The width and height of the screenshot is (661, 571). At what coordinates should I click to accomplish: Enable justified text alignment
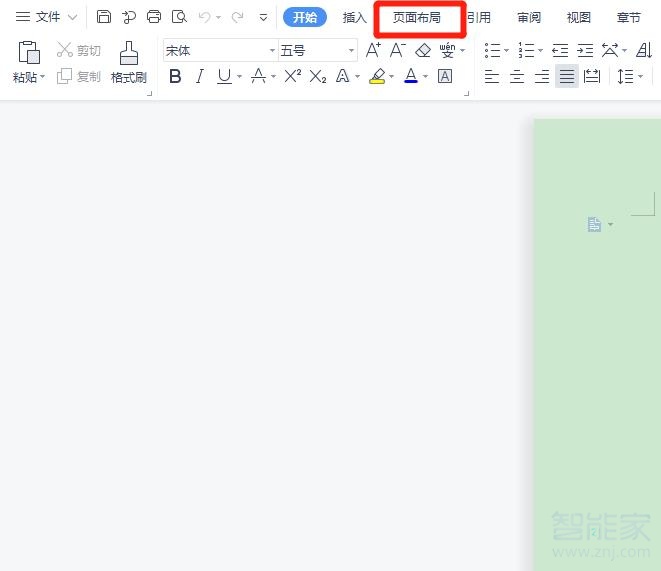567,76
